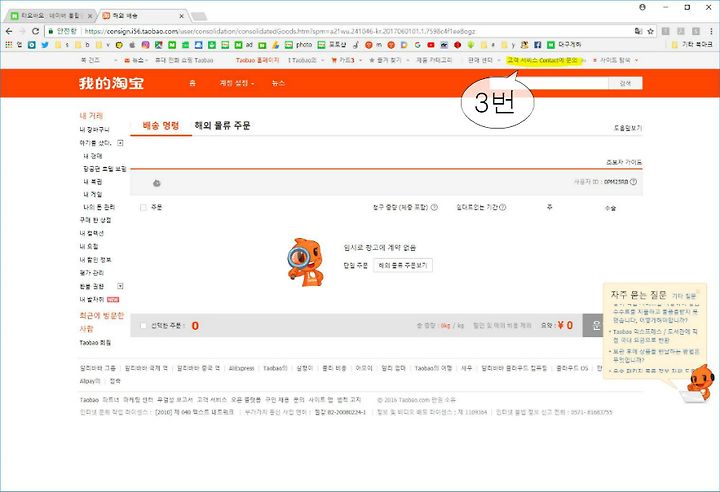This screenshot has height=492, width=720.
Task: Open the new tab button
Action: pyautogui.click(x=199, y=17)
